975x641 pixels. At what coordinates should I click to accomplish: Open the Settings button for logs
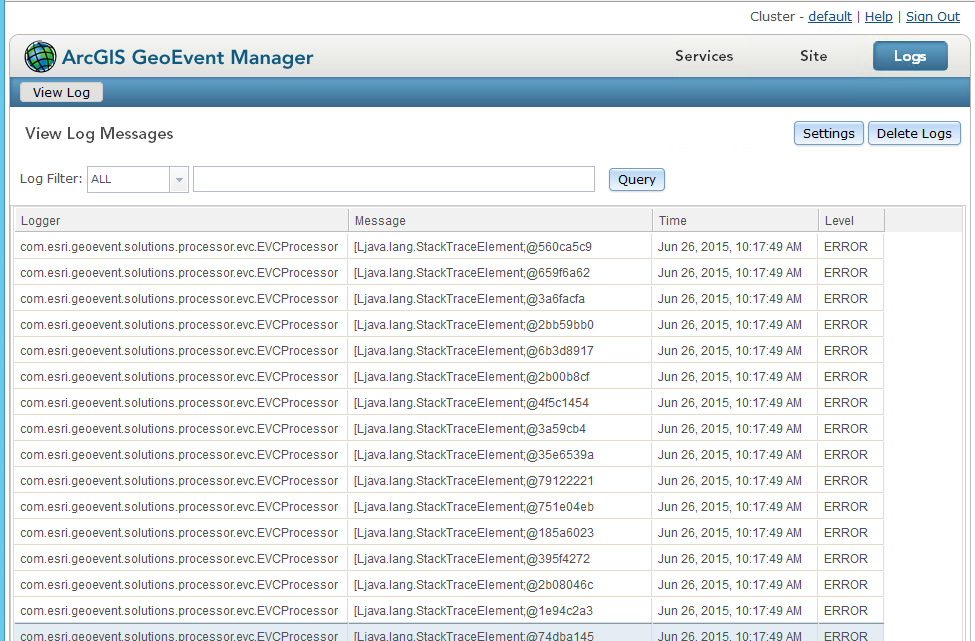828,133
